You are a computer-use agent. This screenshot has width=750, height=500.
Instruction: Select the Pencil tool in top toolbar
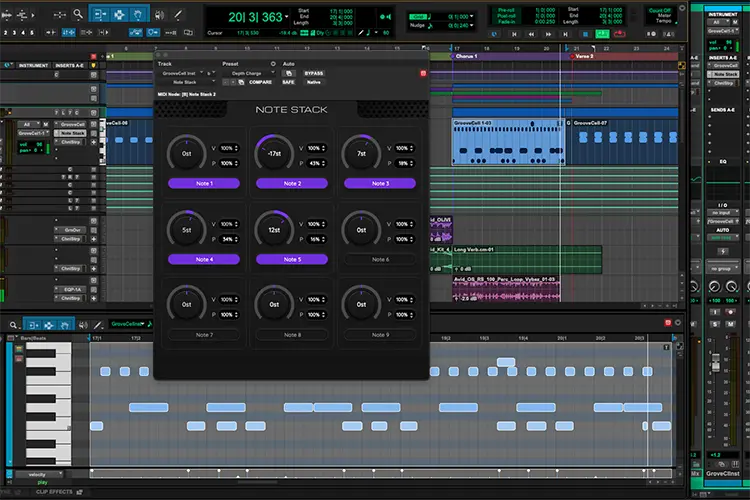(x=177, y=15)
